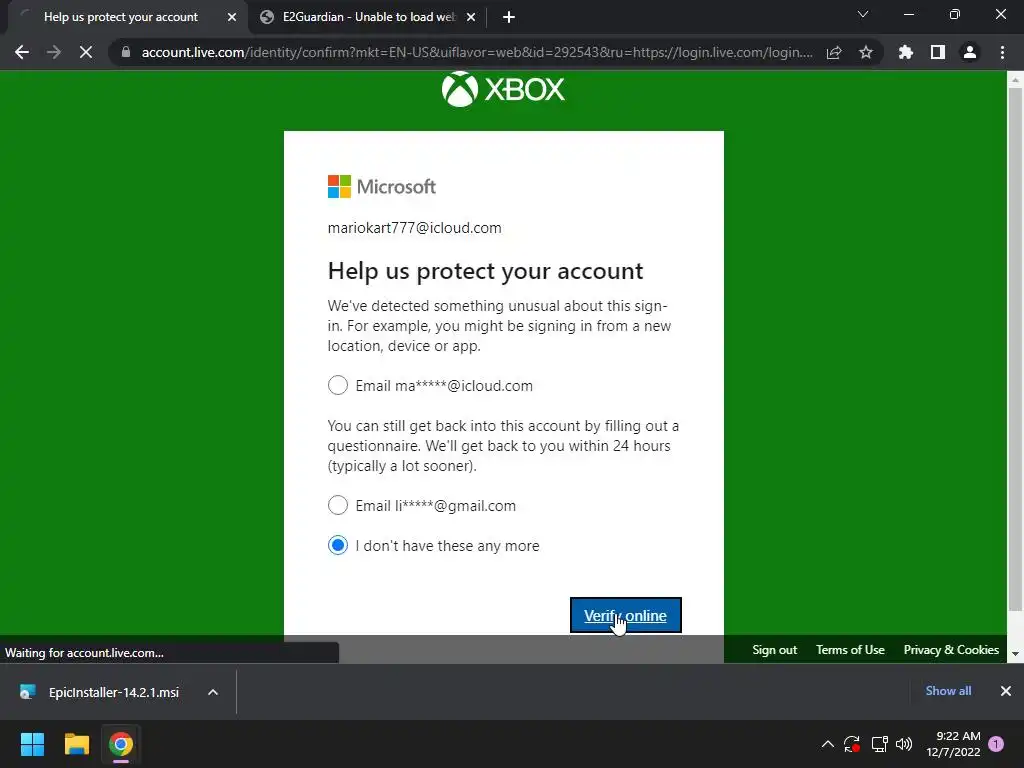The image size is (1024, 768).
Task: Click the EpicInstaller msi file icon
Action: pyautogui.click(x=27, y=692)
